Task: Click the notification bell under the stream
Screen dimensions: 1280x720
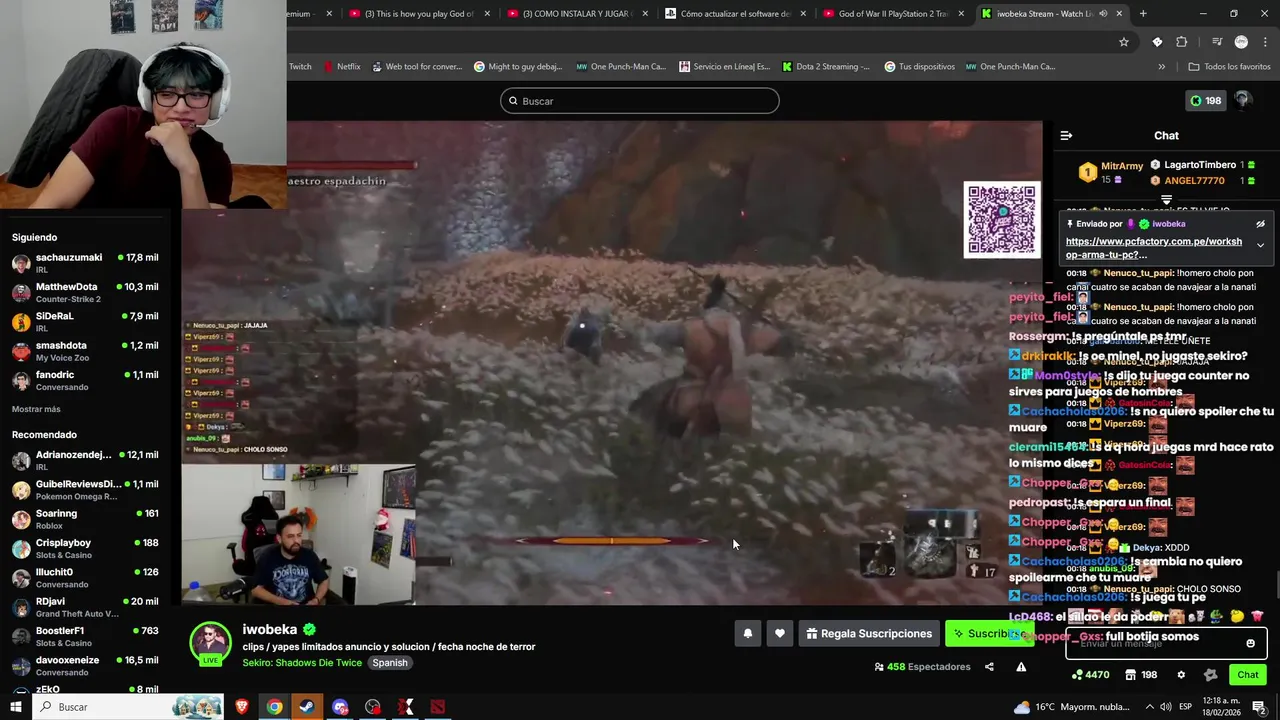Action: (x=747, y=633)
